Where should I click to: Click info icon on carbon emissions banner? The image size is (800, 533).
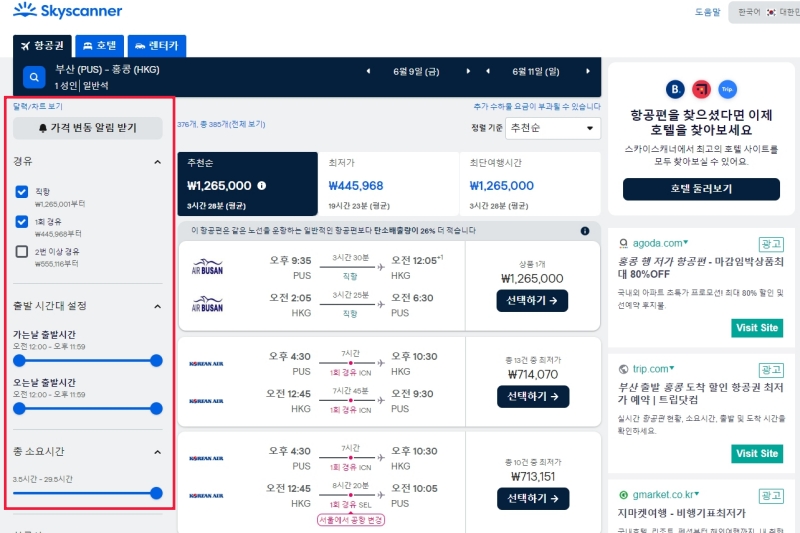(585, 231)
